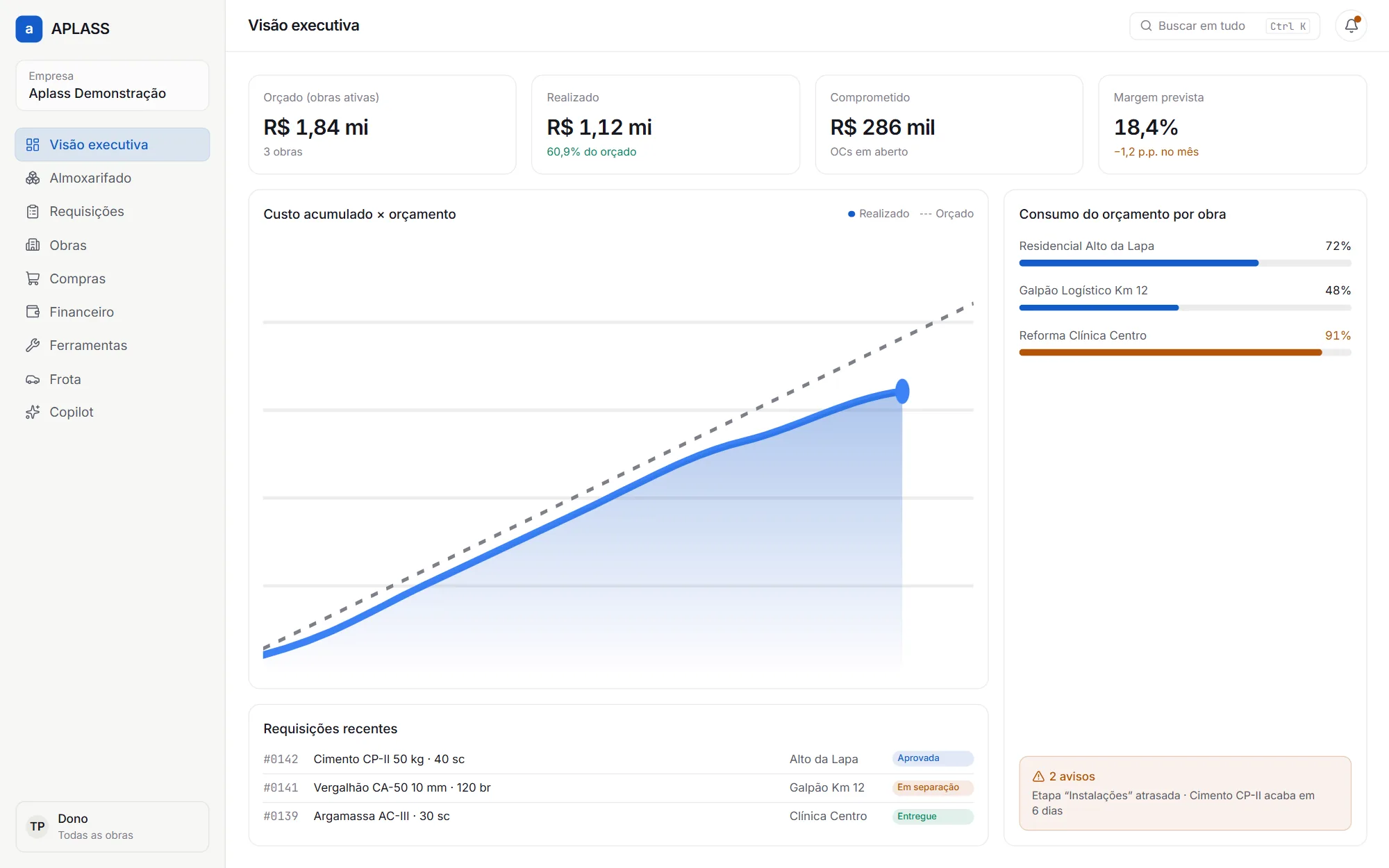Click −1,2 p.p. no mês text
Viewport: 1389px width, 868px height.
tap(1156, 151)
